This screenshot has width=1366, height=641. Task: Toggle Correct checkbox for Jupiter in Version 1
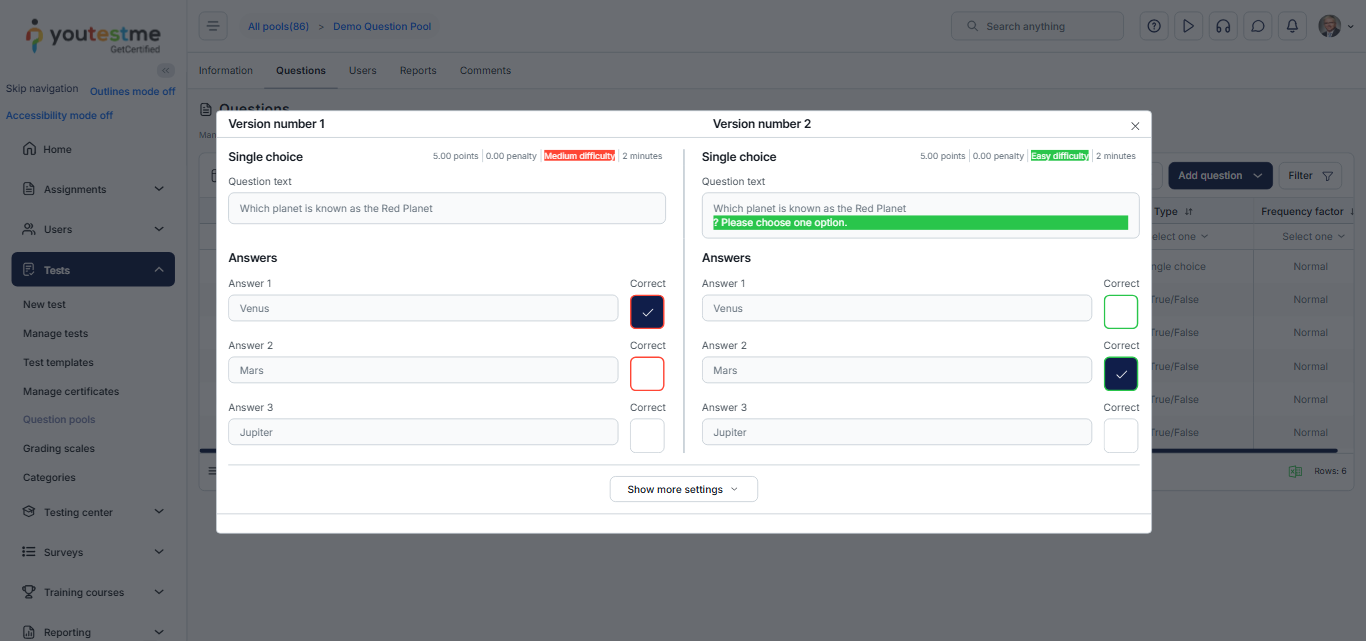(647, 436)
